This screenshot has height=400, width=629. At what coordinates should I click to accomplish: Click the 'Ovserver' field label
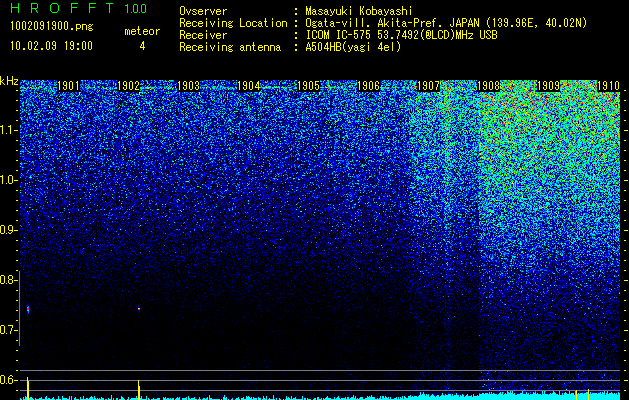[203, 11]
